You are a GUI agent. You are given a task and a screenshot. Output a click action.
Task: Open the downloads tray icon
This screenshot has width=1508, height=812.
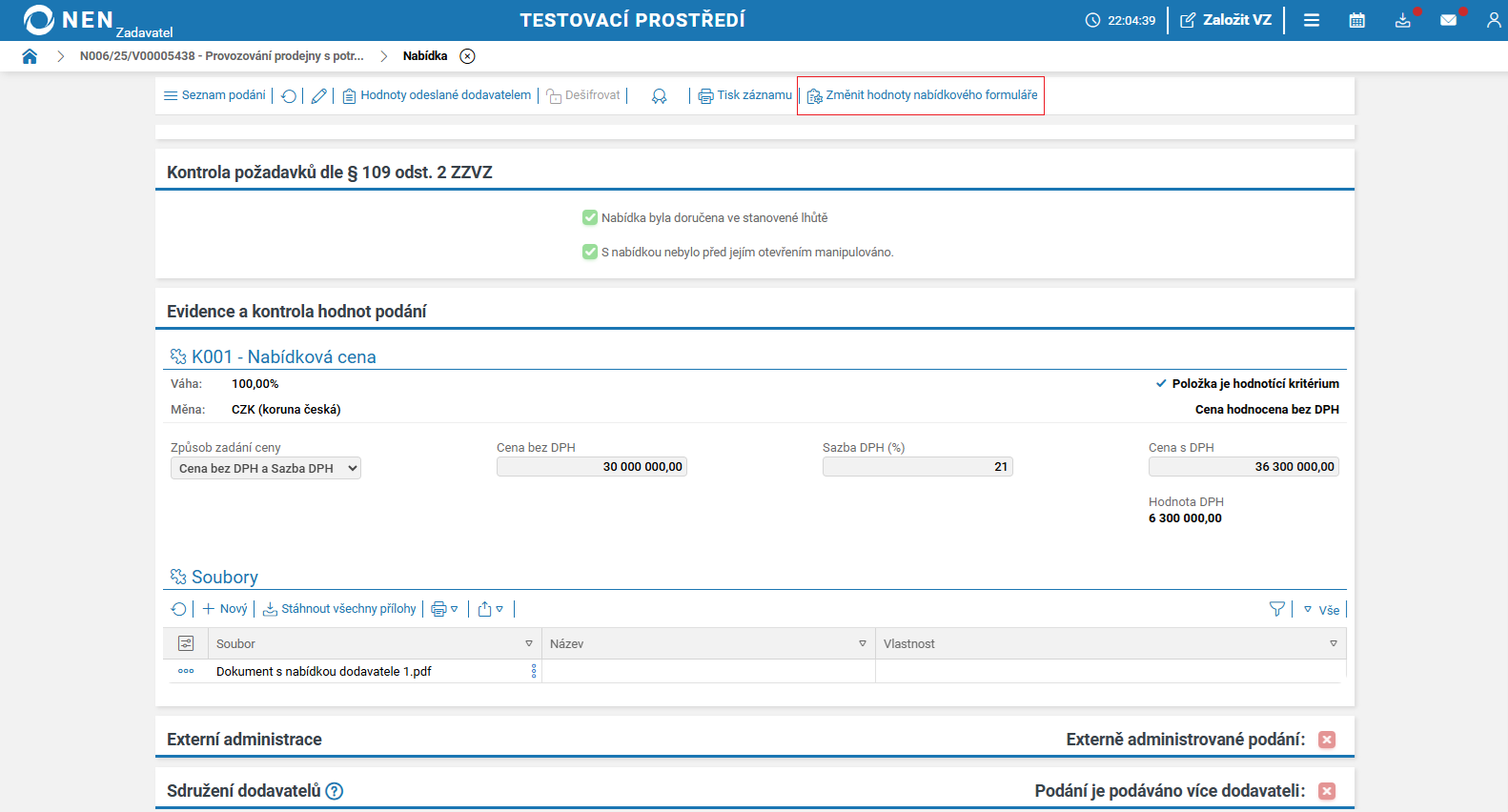click(x=1402, y=20)
